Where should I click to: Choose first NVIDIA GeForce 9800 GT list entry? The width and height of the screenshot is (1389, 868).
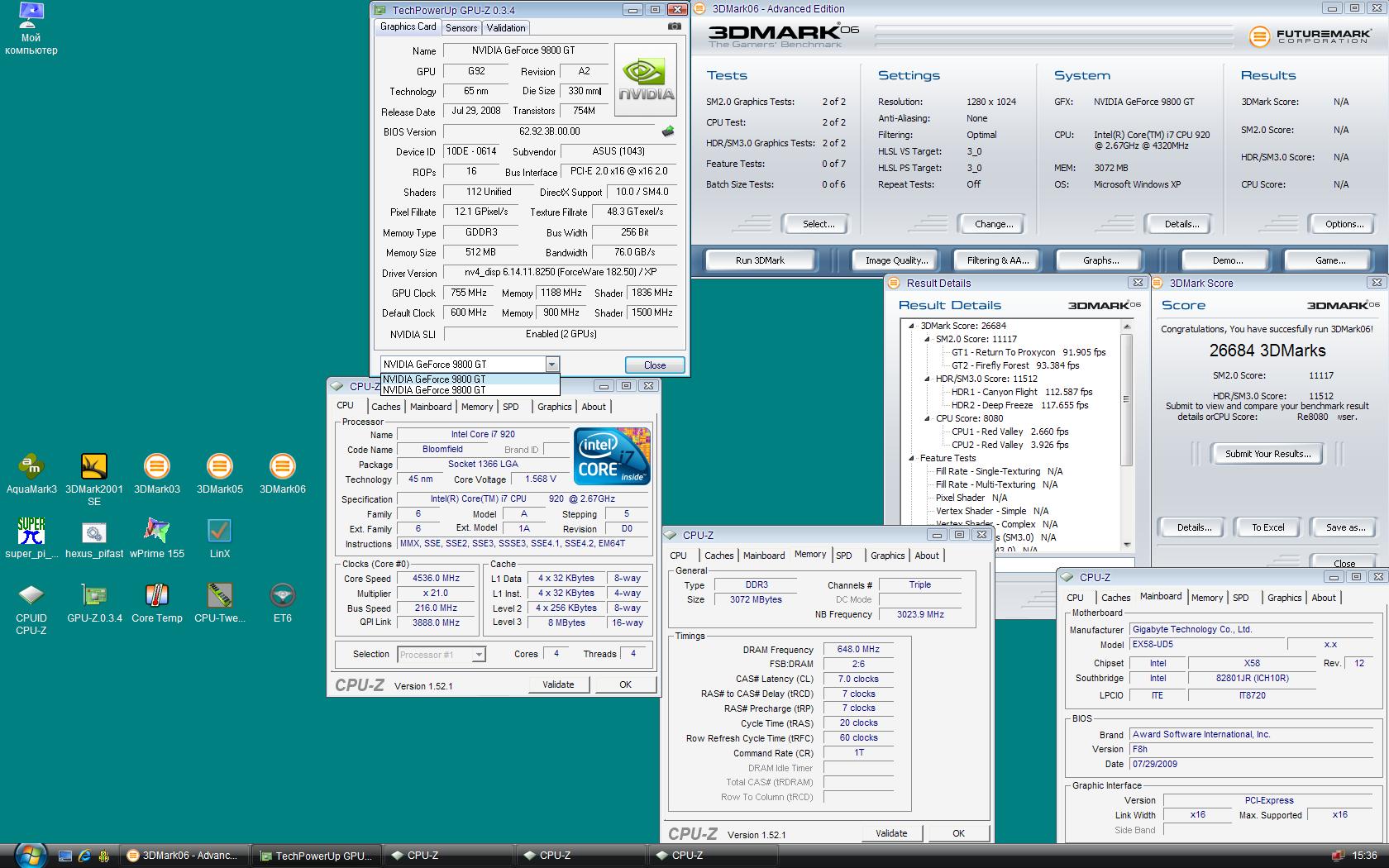pos(470,379)
